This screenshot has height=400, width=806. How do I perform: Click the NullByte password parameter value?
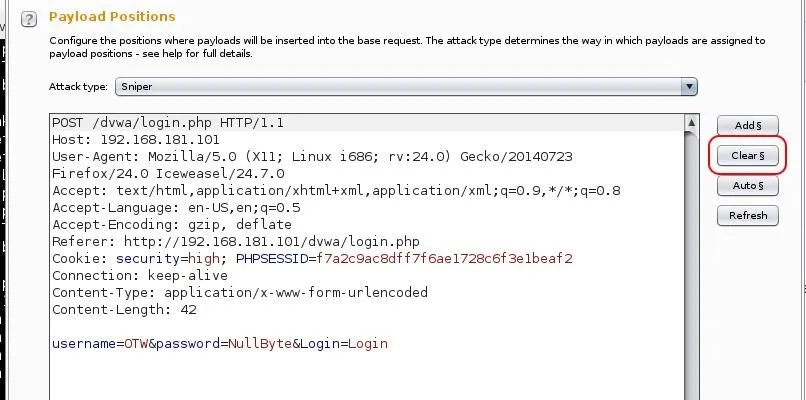(260, 343)
